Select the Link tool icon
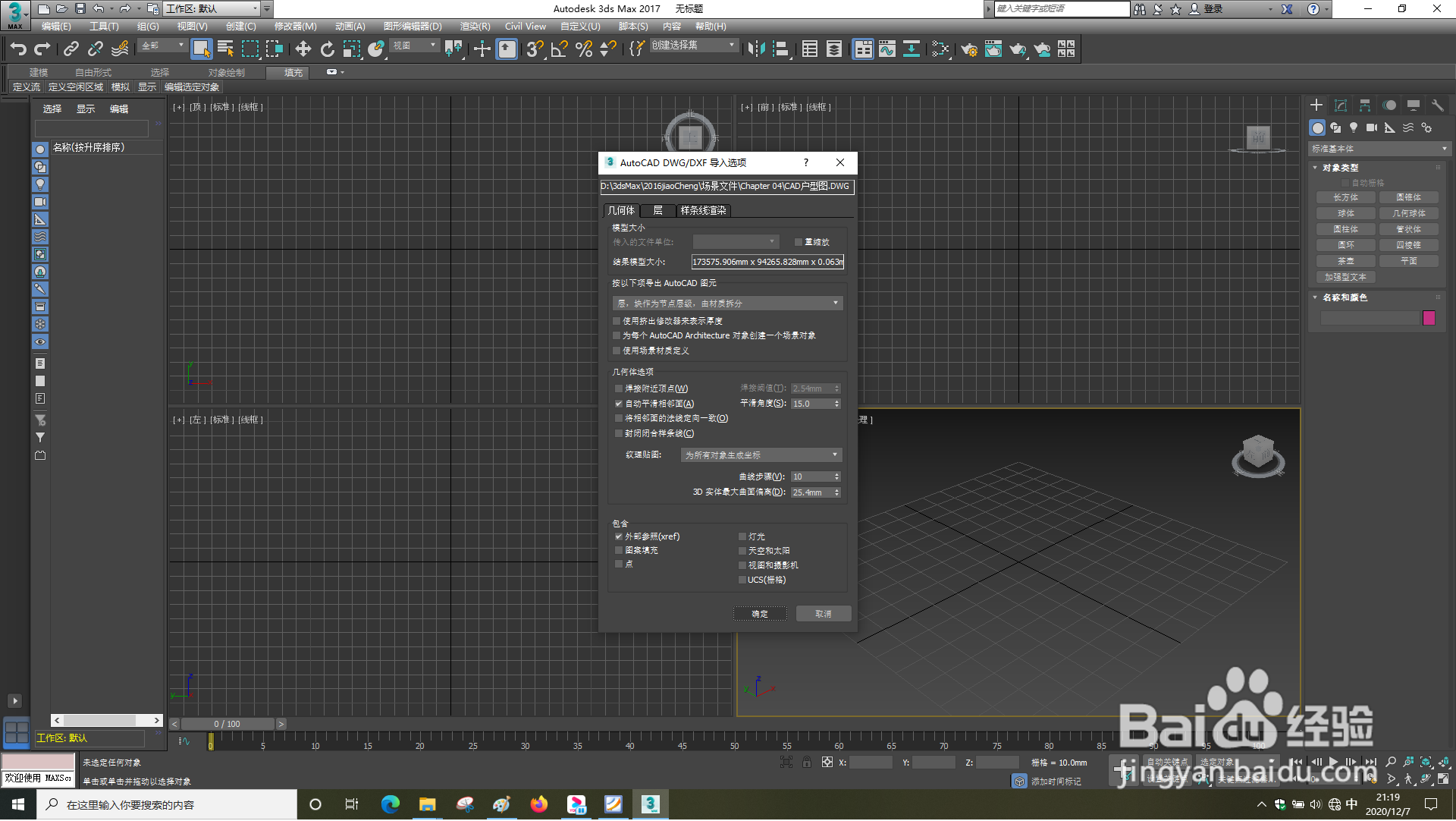The height and width of the screenshot is (821, 1456). [x=71, y=49]
